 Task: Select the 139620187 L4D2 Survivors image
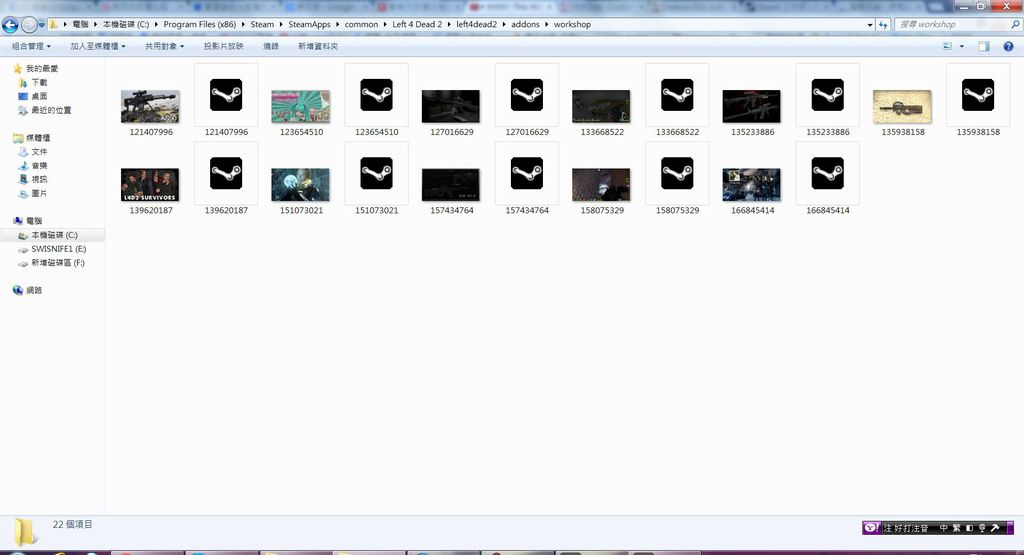(150, 185)
